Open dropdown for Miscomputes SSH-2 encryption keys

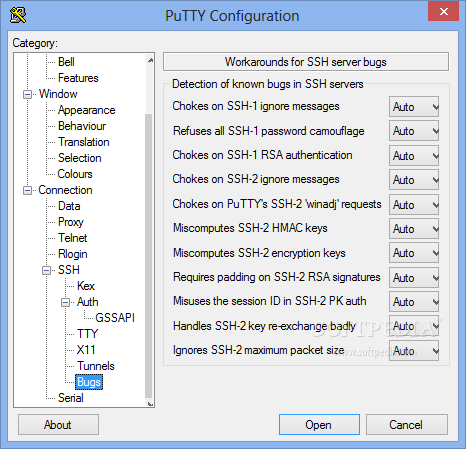point(414,253)
